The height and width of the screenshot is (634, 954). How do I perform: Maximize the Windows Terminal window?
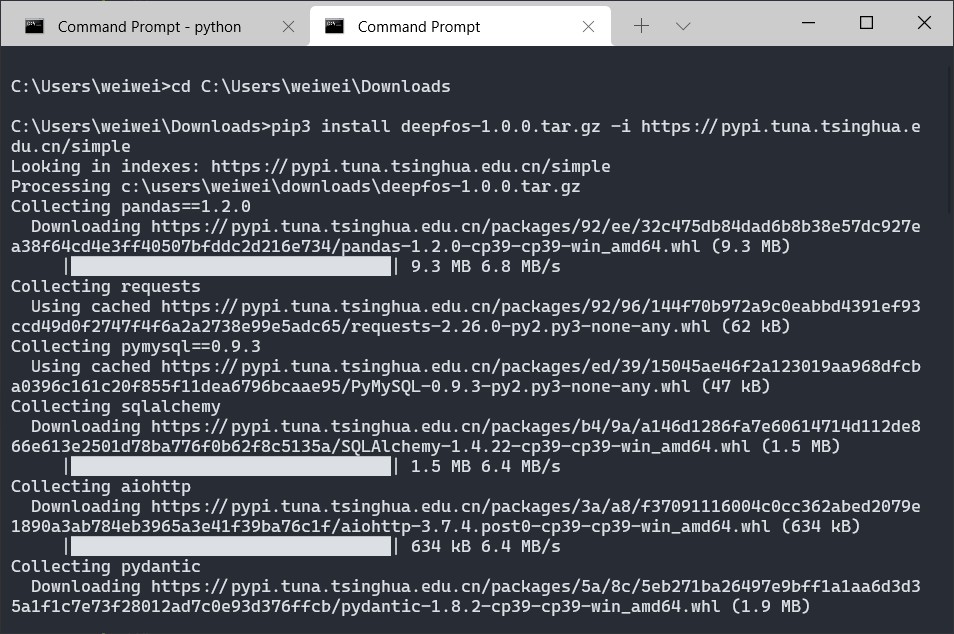pos(866,22)
